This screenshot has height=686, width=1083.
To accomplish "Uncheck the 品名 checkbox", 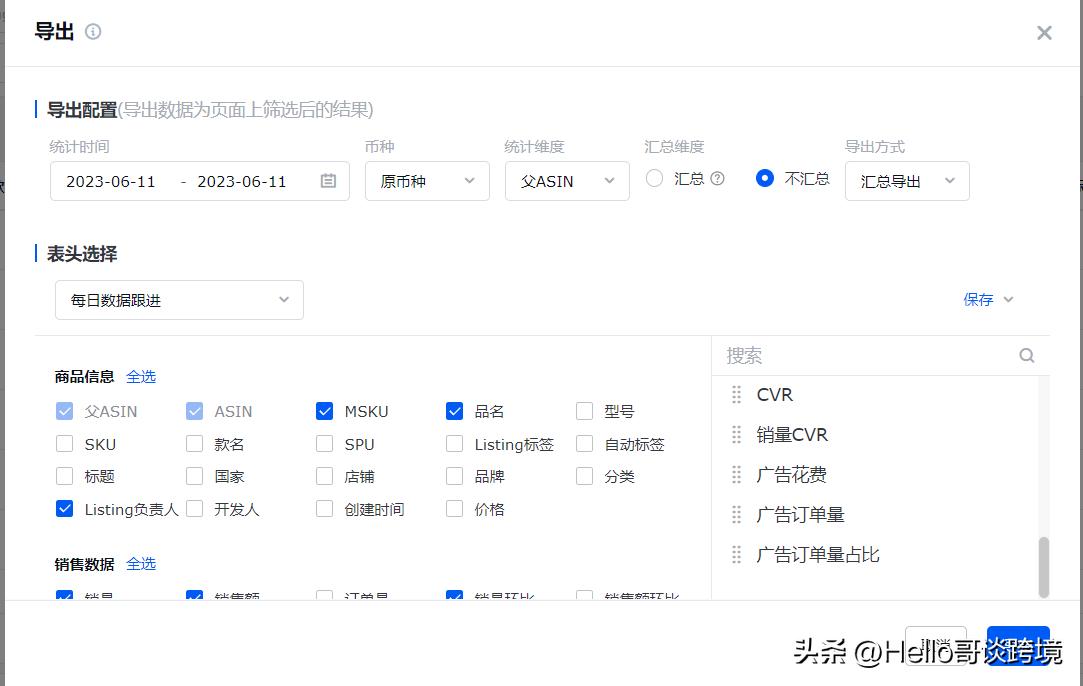I will click(454, 410).
